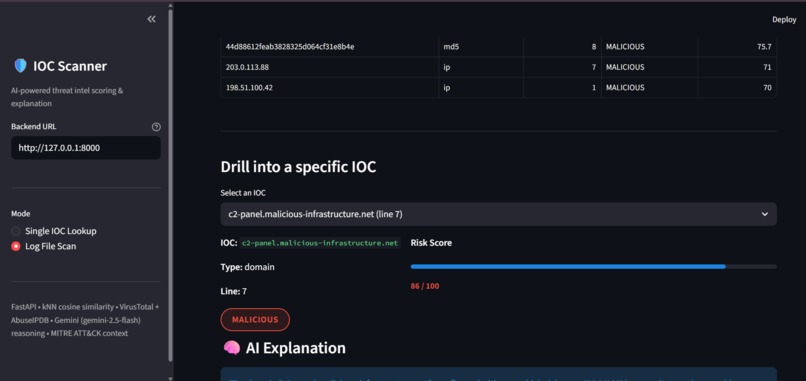806x381 pixels.
Task: Click the 198.51.100.42 table cell
Action: (x=329, y=88)
